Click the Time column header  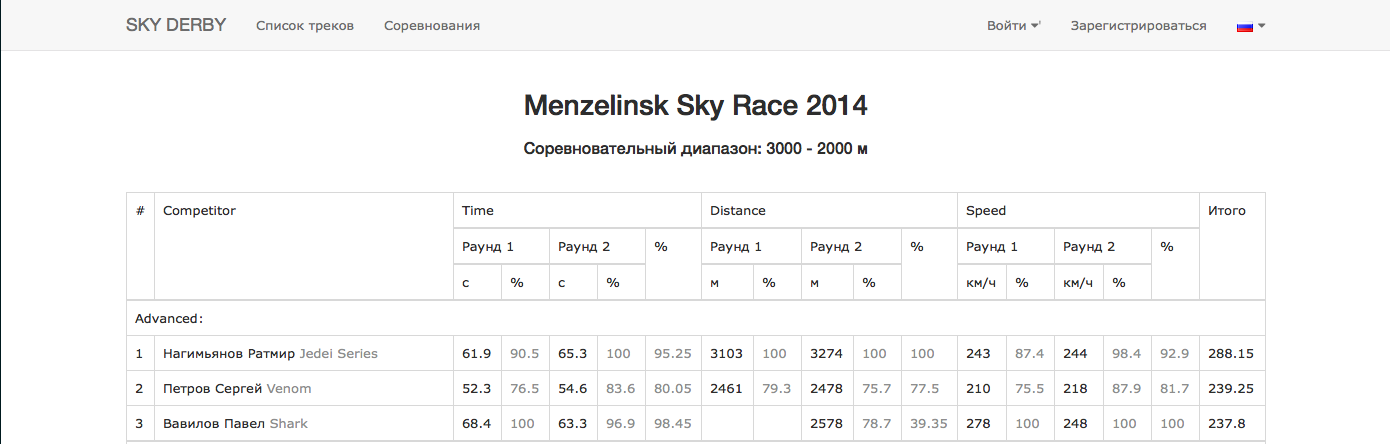(478, 211)
